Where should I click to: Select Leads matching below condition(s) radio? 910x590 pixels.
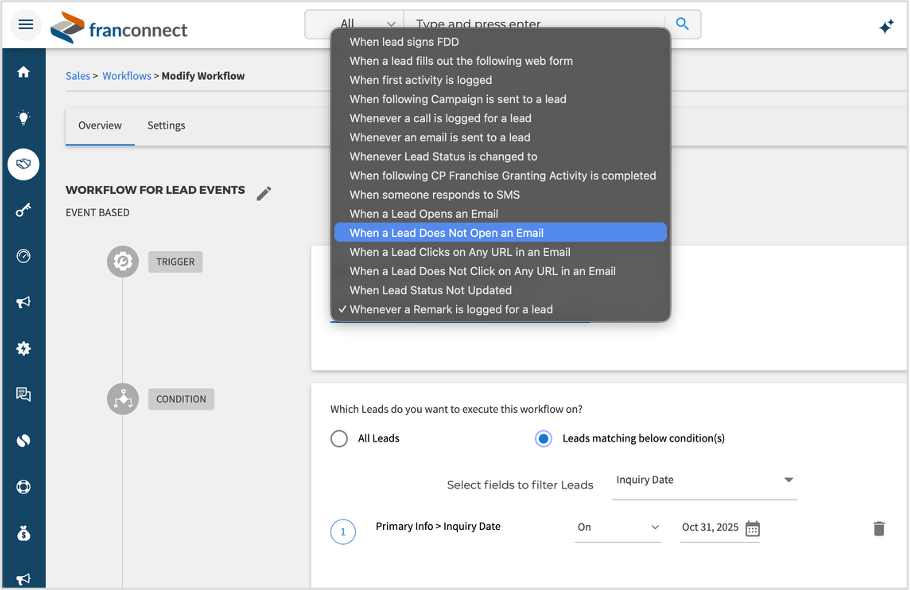pos(543,438)
